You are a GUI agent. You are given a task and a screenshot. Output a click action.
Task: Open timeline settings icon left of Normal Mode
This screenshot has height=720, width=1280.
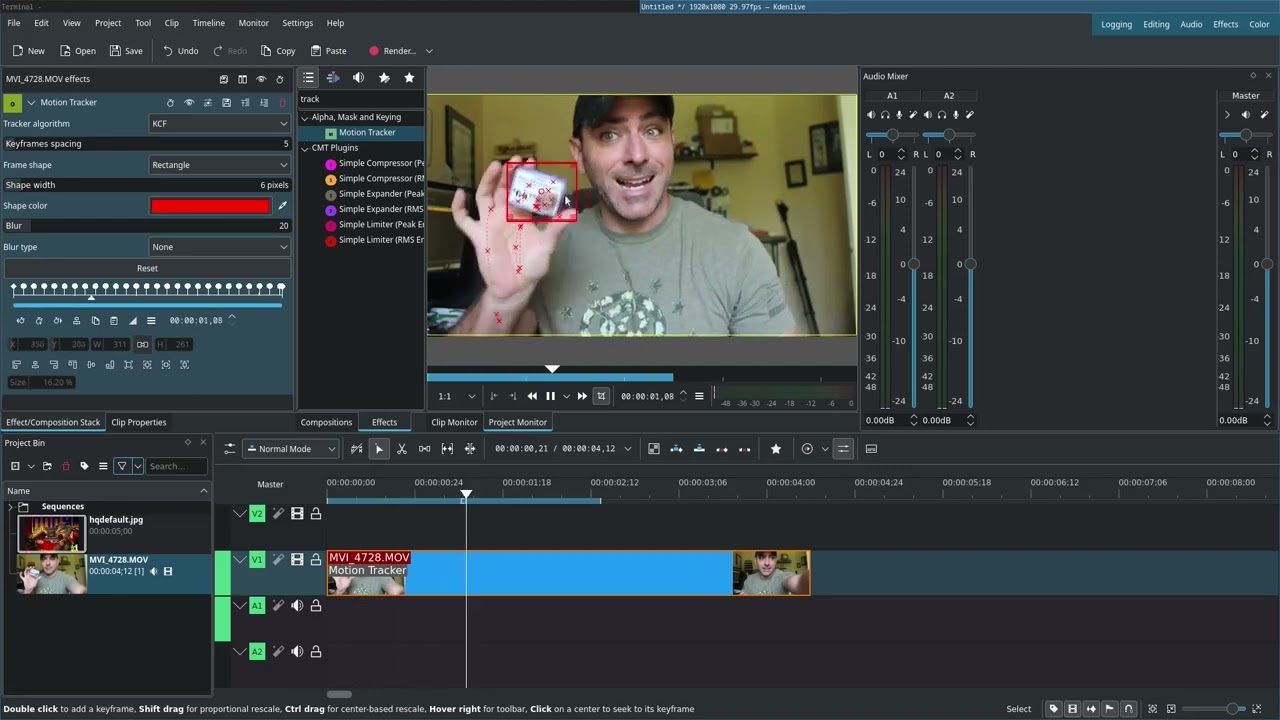tap(229, 449)
